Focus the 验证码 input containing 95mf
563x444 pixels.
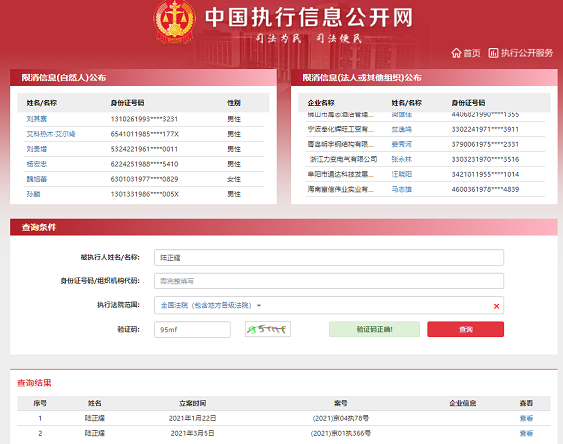click(x=192, y=330)
